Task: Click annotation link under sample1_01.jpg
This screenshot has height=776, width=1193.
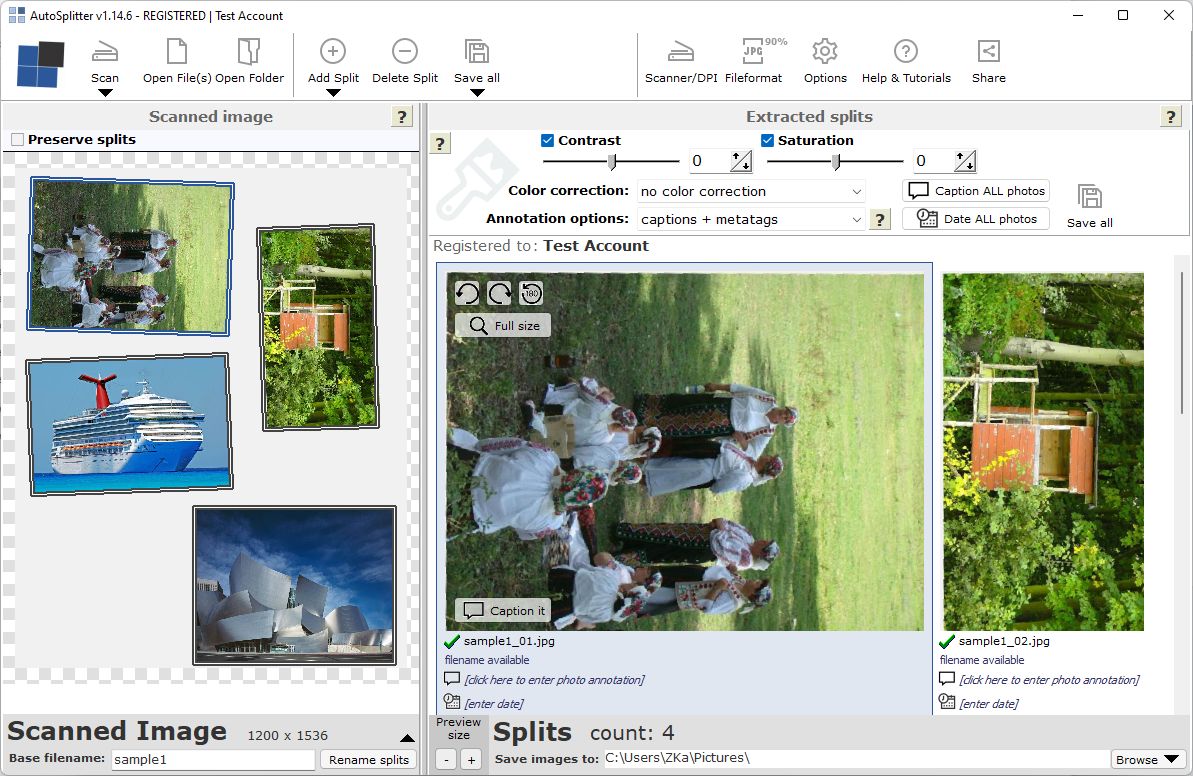Action: 555,680
